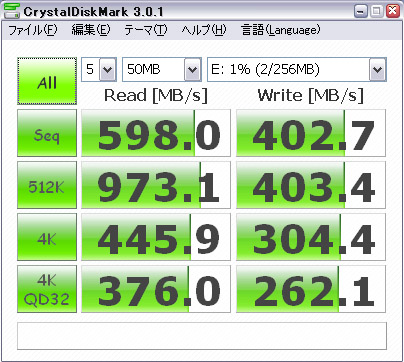404x362 pixels.
Task: Run the 4K QD32 test button
Action: coord(47,289)
